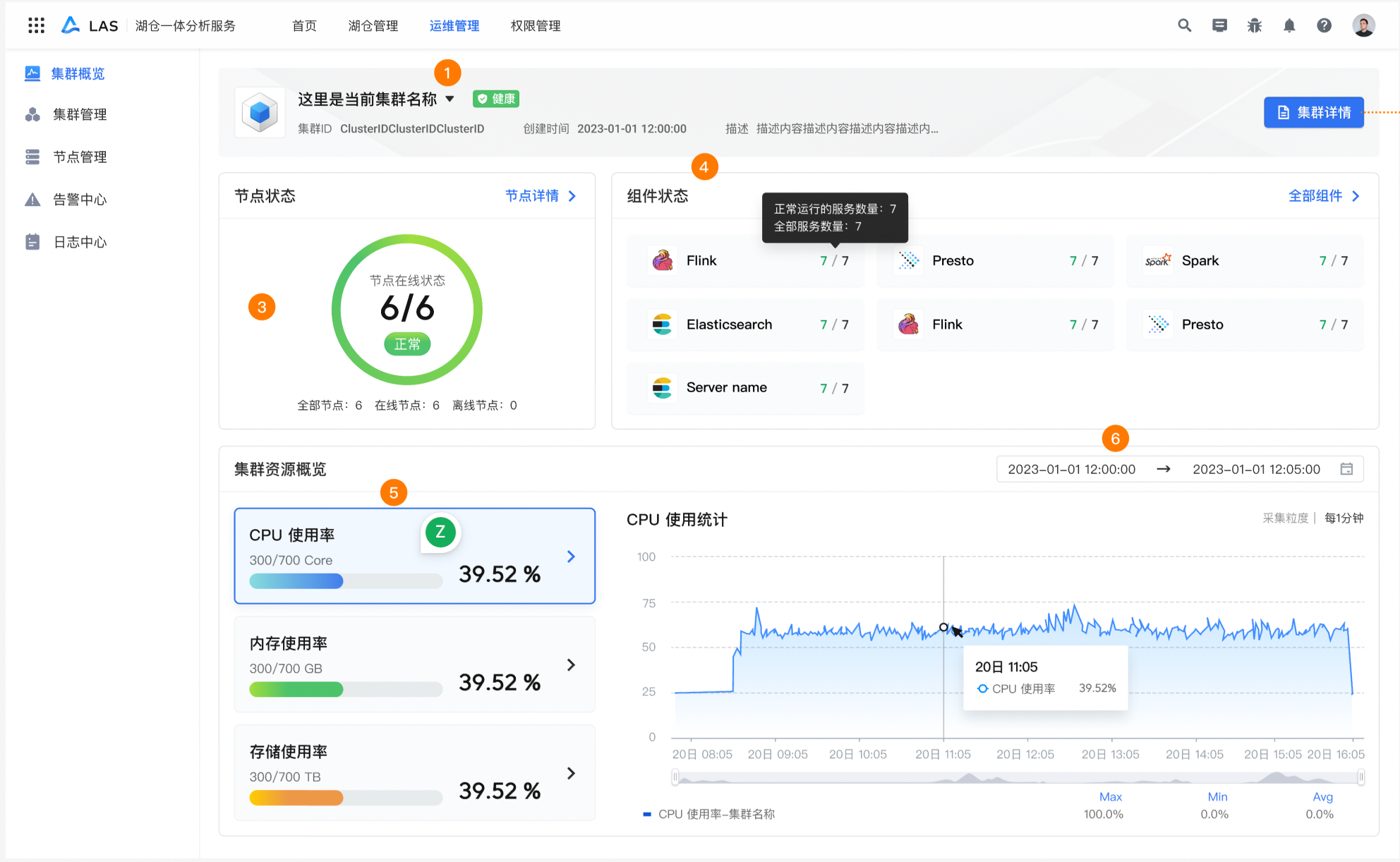
Task: Open the user avatar menu
Action: (1363, 25)
